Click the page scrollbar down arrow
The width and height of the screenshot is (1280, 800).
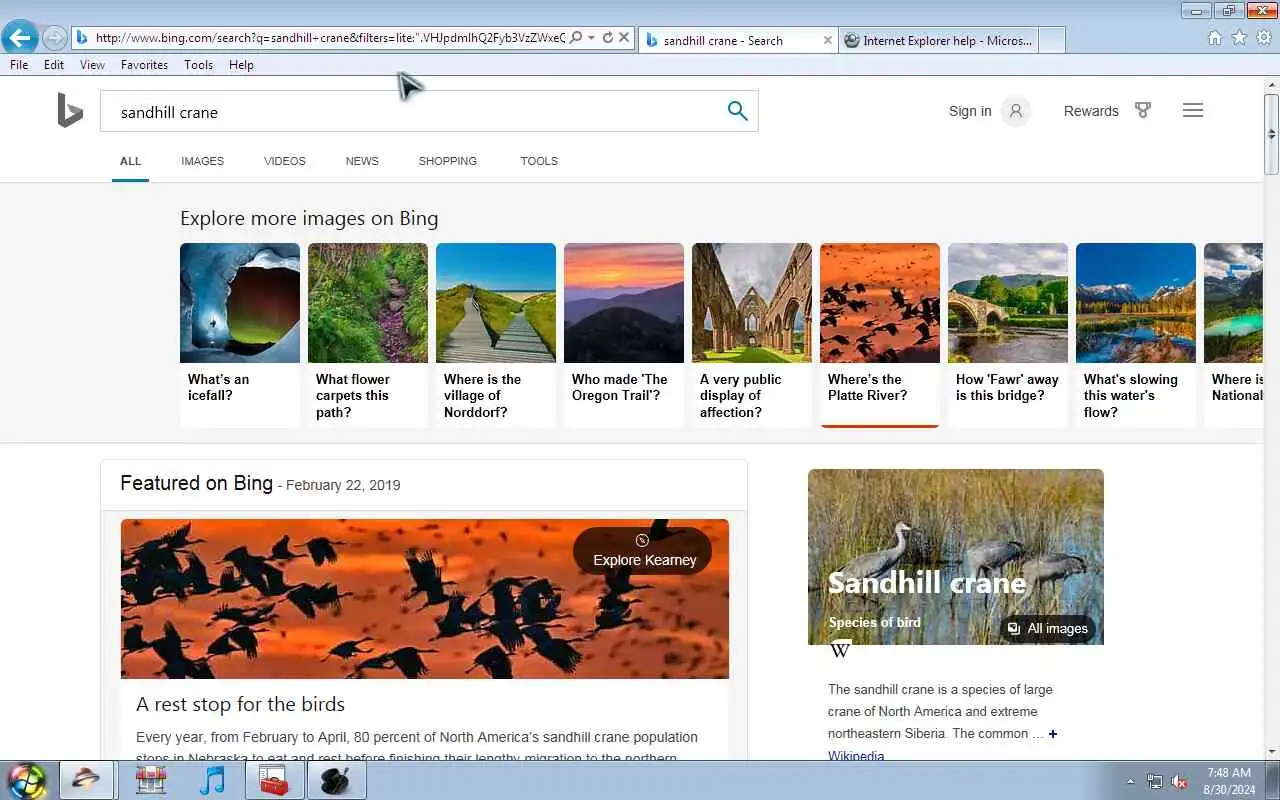tap(1271, 752)
